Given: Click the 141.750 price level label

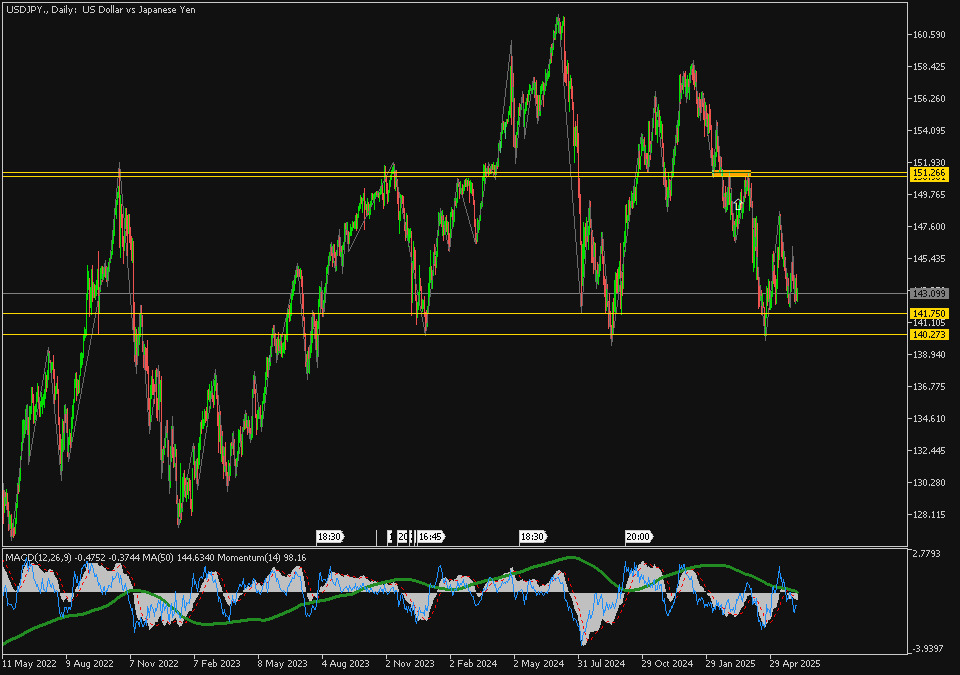Looking at the screenshot, I should [x=929, y=314].
